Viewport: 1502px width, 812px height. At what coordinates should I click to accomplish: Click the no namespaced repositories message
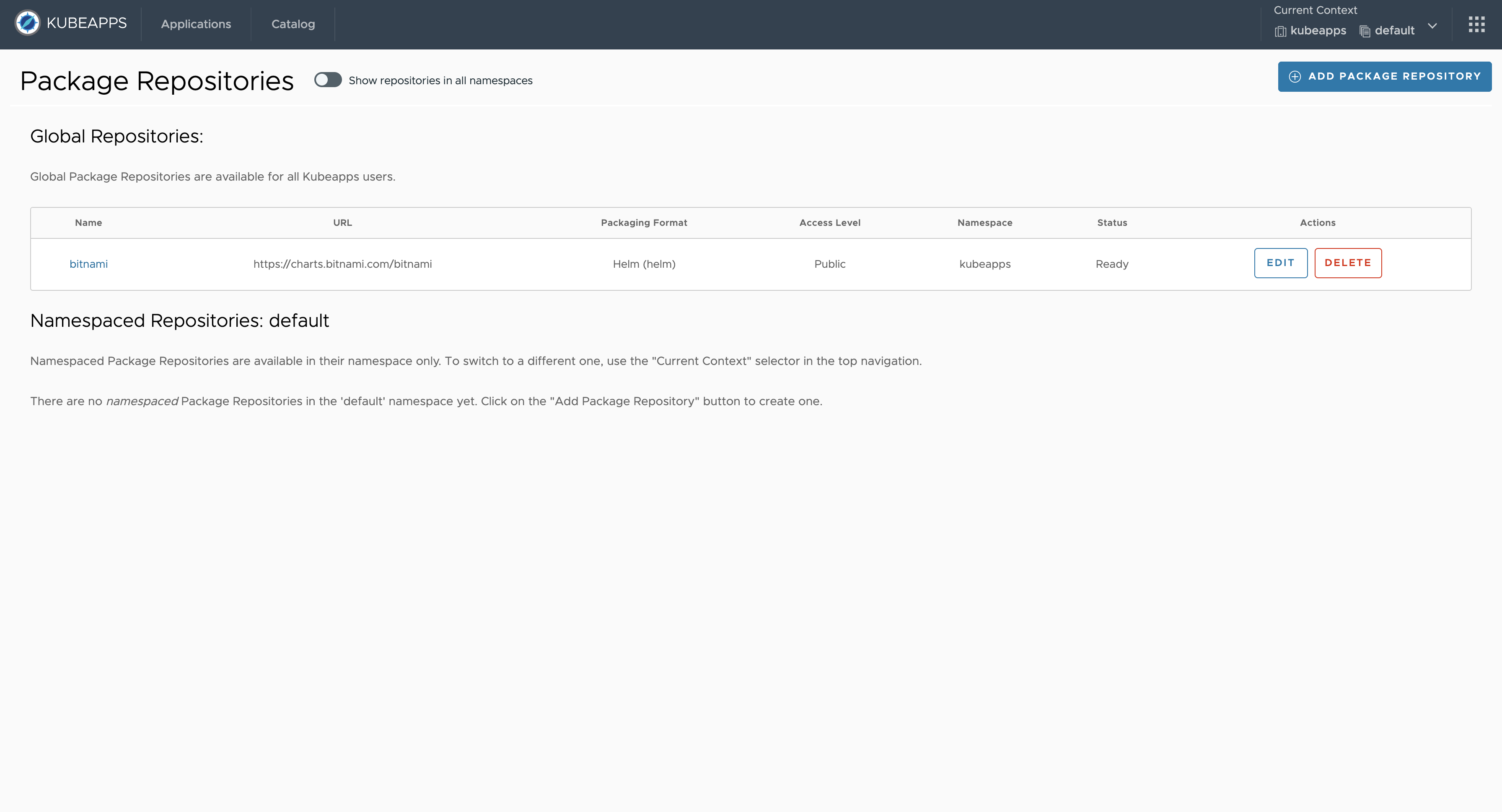coord(426,401)
